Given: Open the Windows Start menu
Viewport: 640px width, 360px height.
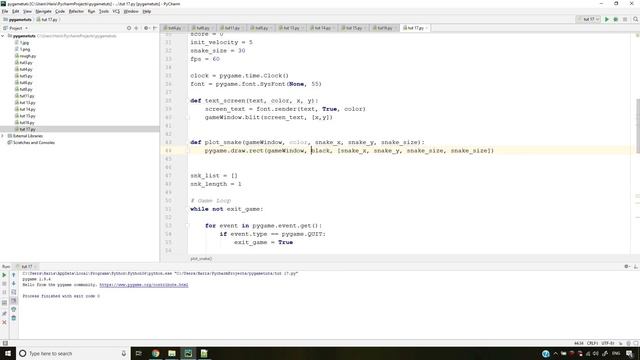Looking at the screenshot, I should point(8,353).
